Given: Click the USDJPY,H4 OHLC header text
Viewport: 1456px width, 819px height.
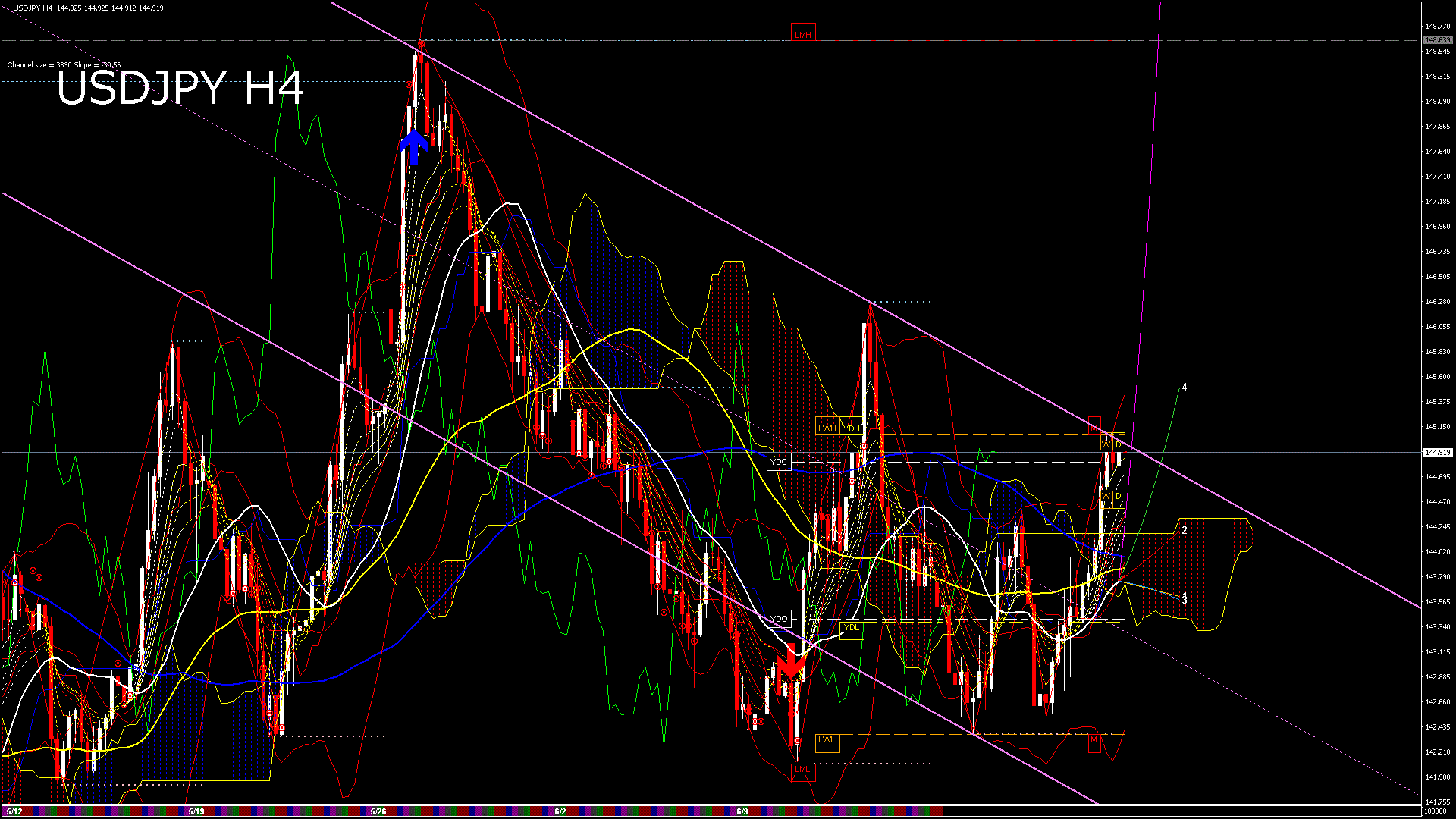Looking at the screenshot, I should pyautogui.click(x=88, y=8).
